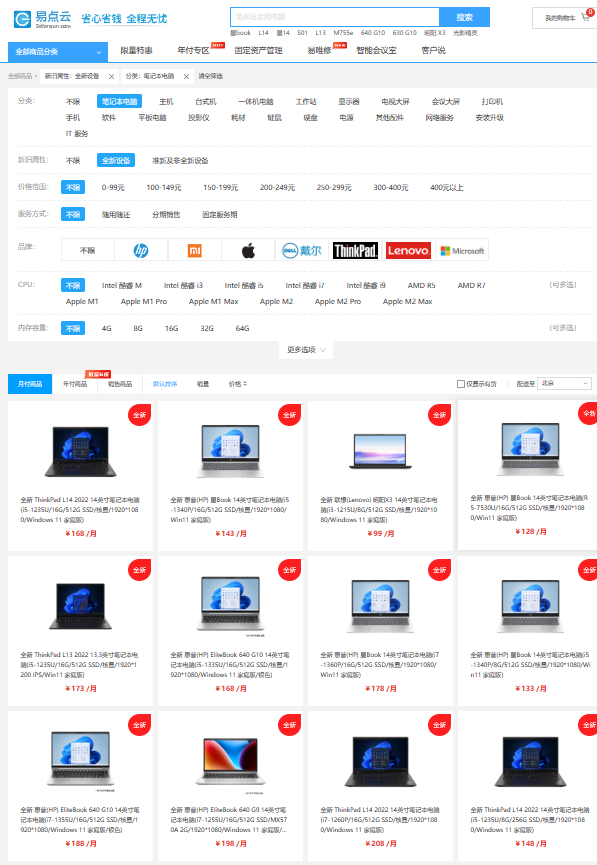
Task: Open HP 星Book ¥143/月 product image
Action: (x=231, y=451)
